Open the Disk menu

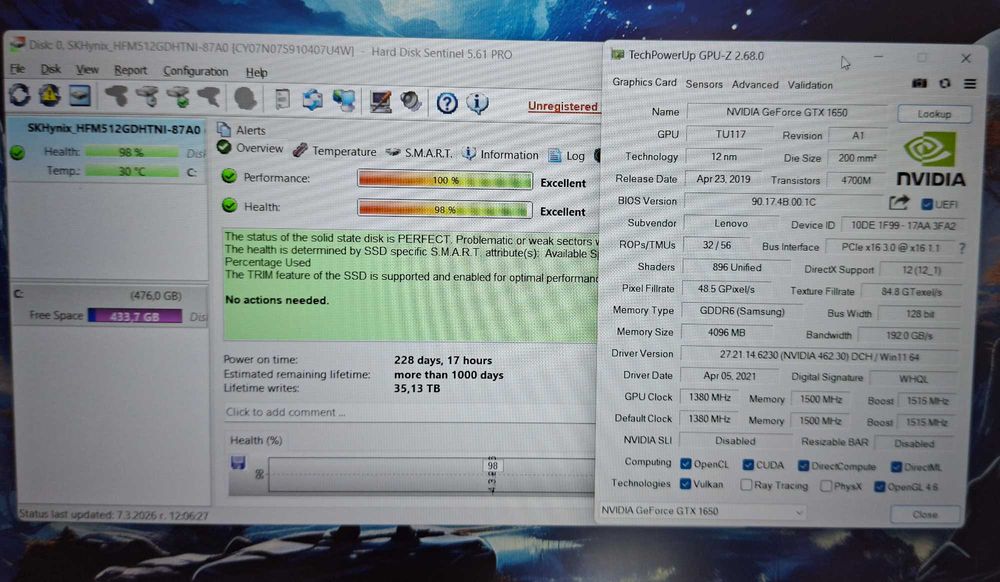[50, 69]
